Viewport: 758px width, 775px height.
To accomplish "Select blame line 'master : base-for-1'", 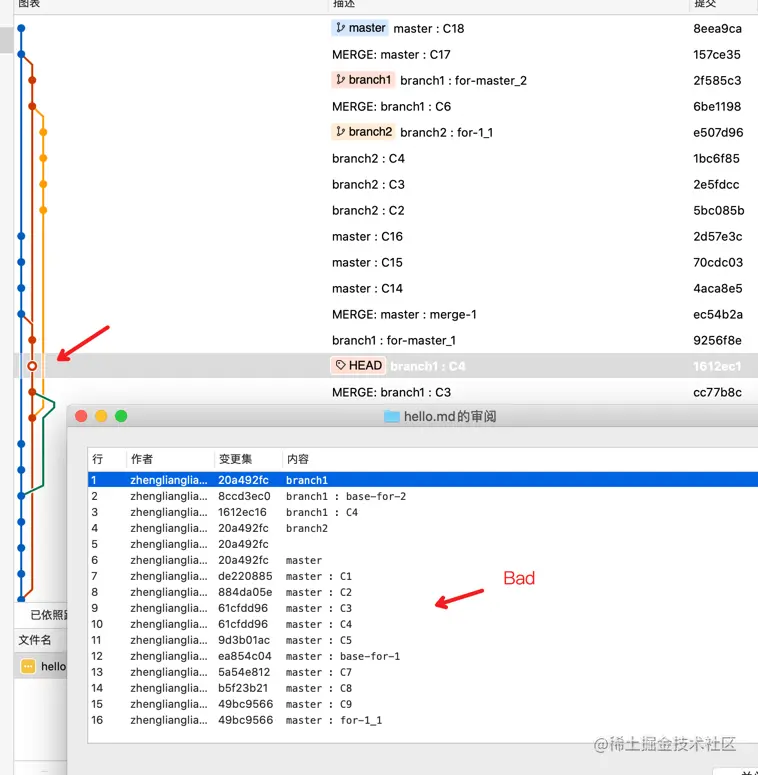I will pyautogui.click(x=422, y=656).
